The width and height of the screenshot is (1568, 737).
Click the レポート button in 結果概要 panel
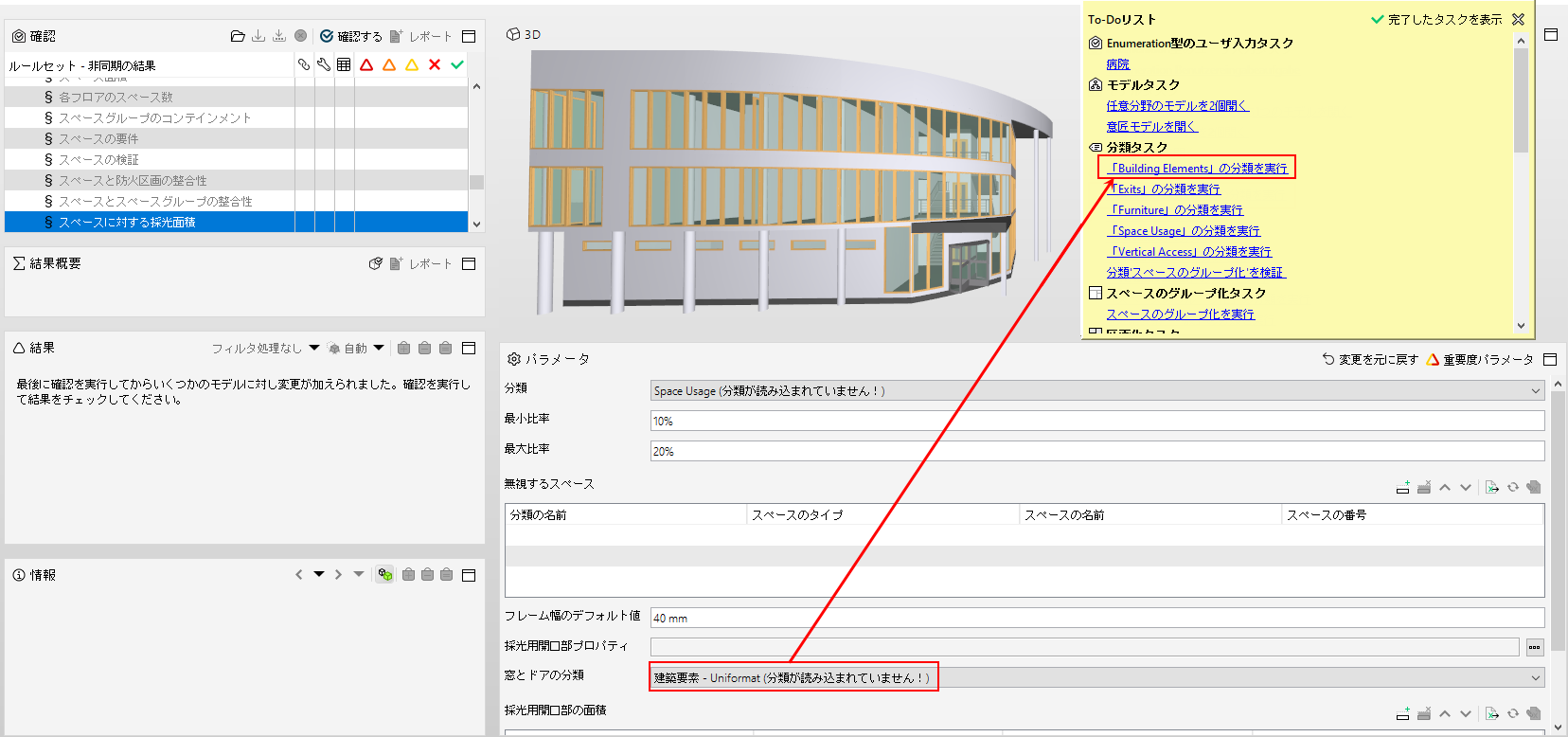coord(420,263)
